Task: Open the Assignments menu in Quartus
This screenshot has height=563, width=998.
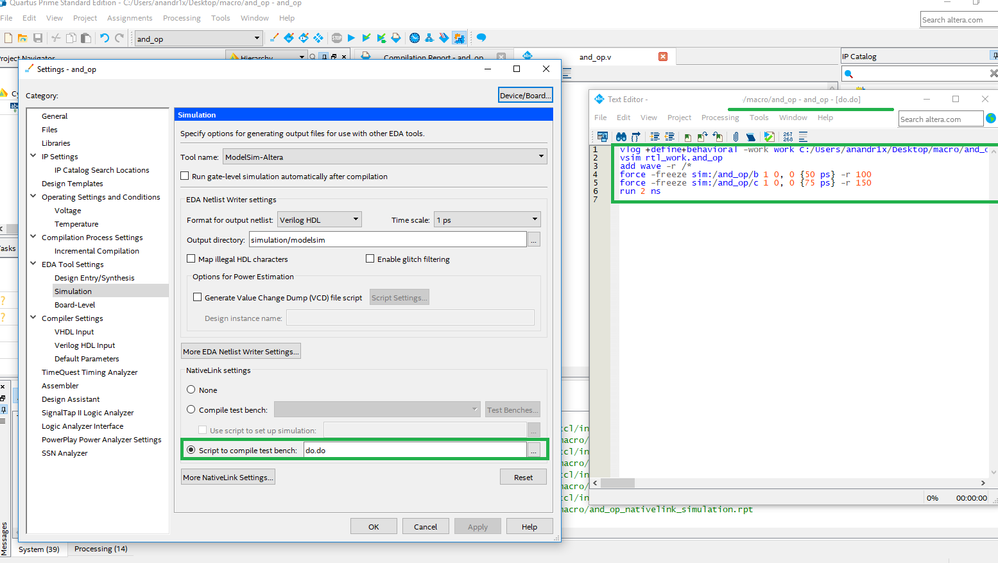Action: pyautogui.click(x=129, y=18)
